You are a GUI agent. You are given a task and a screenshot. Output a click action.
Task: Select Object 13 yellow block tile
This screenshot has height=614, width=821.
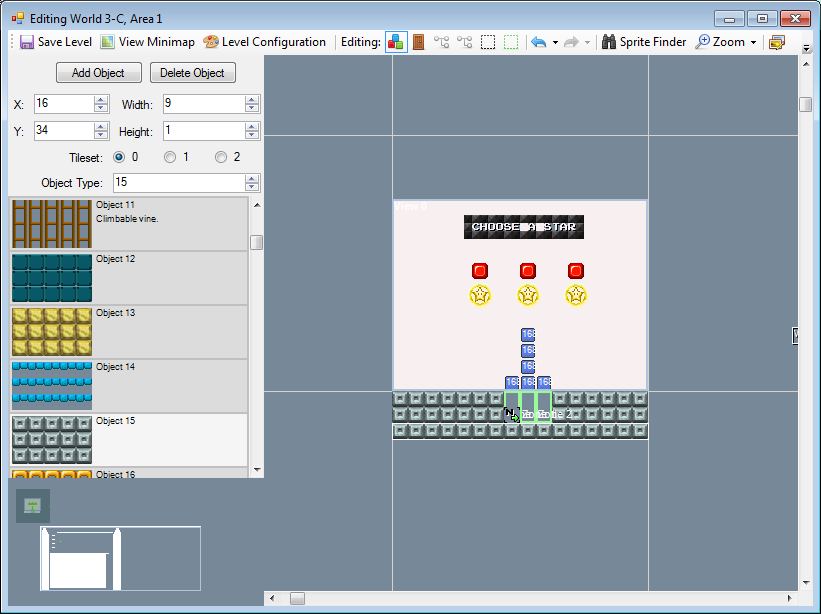[129, 332]
